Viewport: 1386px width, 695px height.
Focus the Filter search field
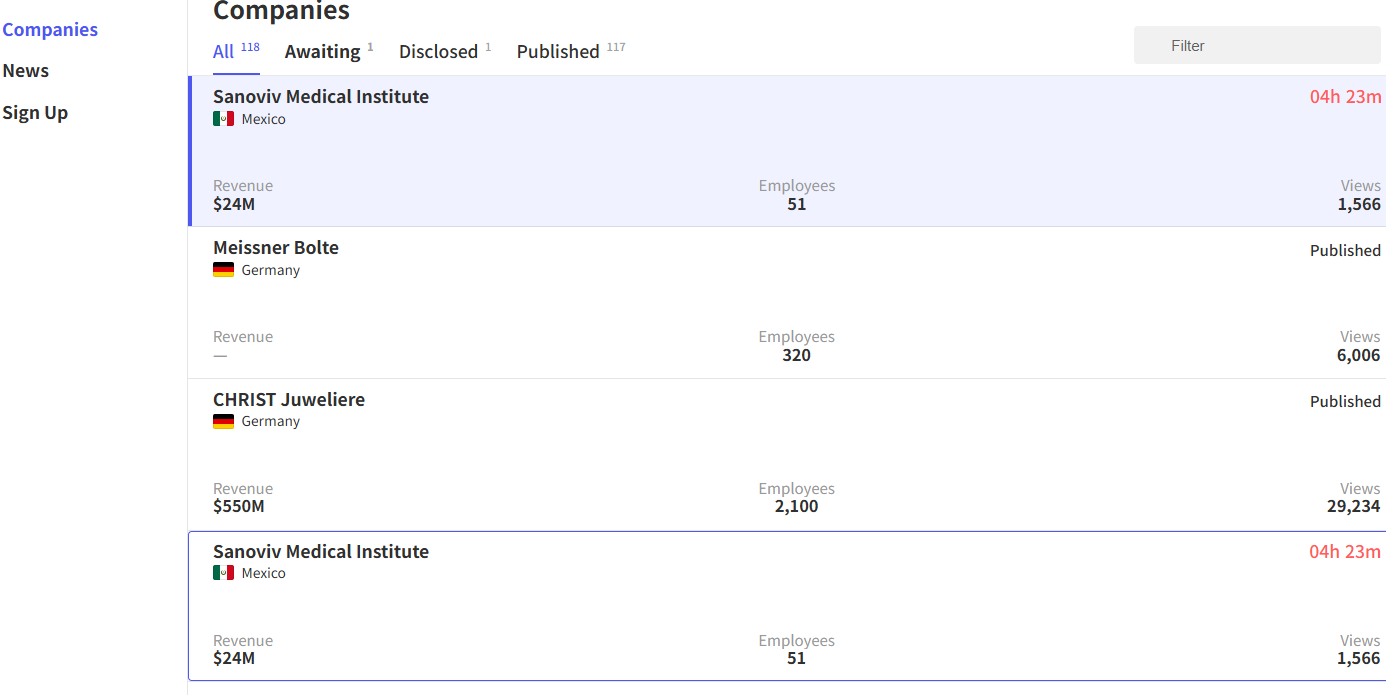tap(1257, 45)
